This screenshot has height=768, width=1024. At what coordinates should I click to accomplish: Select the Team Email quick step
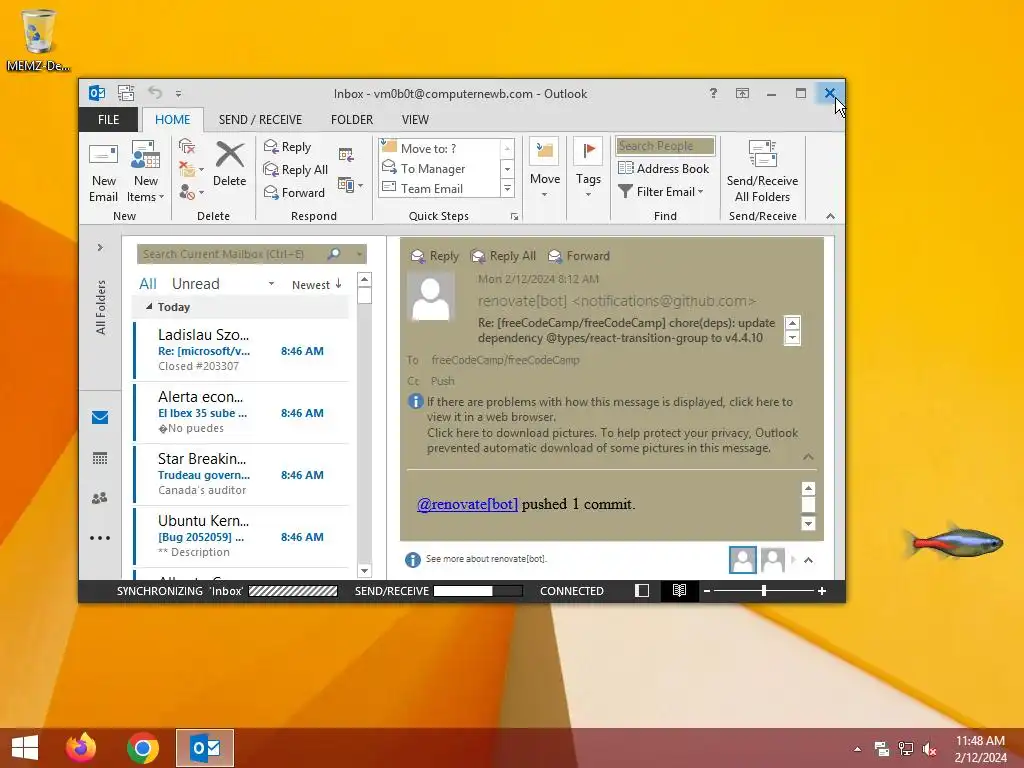(440, 189)
